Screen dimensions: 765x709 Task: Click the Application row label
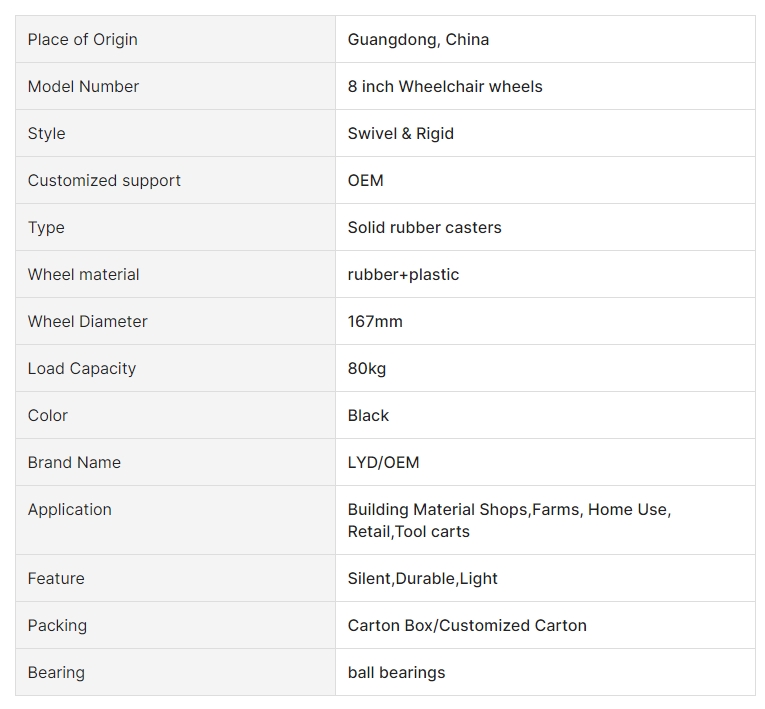point(70,510)
